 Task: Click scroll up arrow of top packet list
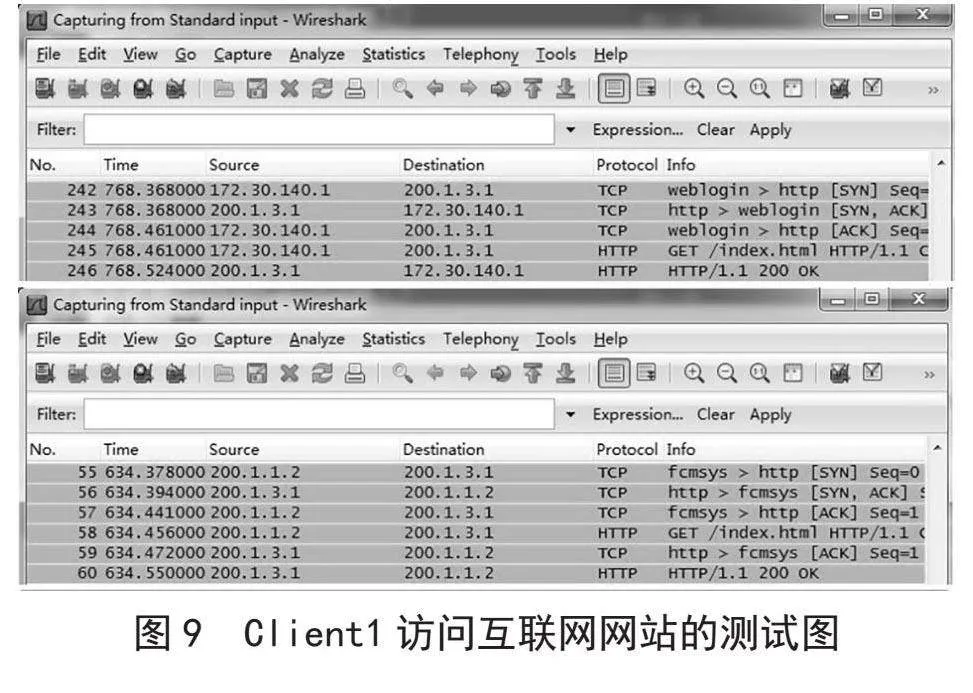(x=941, y=164)
